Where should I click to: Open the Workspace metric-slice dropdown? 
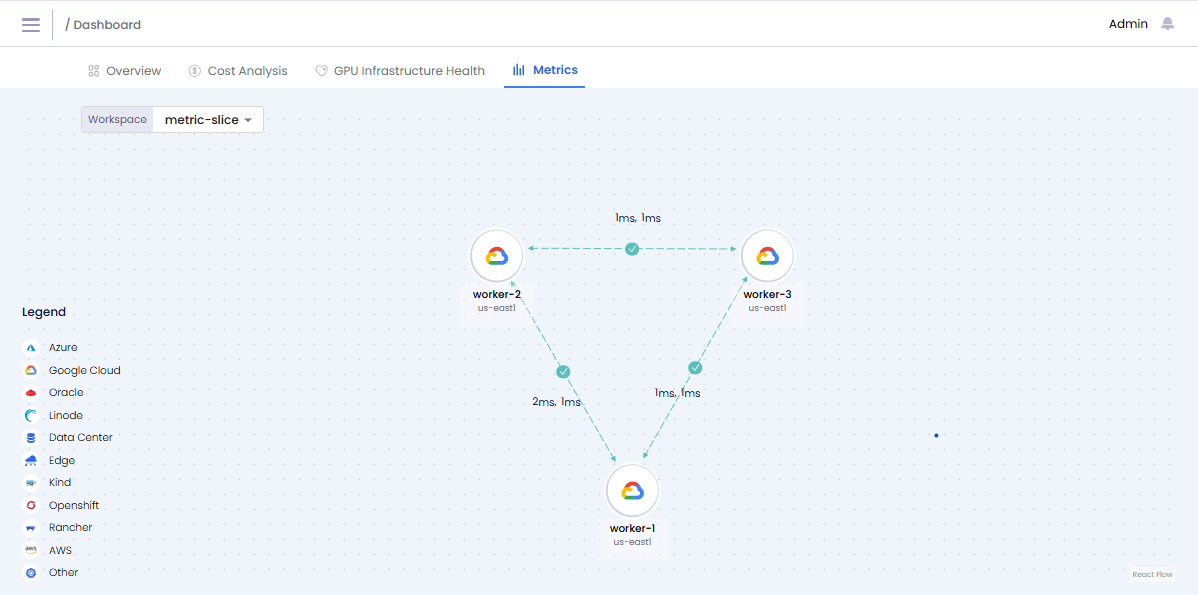click(208, 120)
